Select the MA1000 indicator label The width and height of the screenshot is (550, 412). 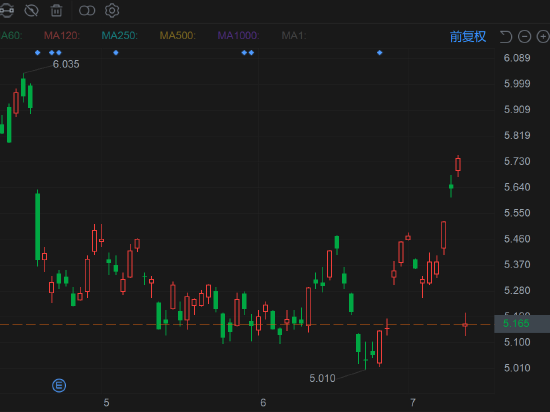tap(238, 35)
